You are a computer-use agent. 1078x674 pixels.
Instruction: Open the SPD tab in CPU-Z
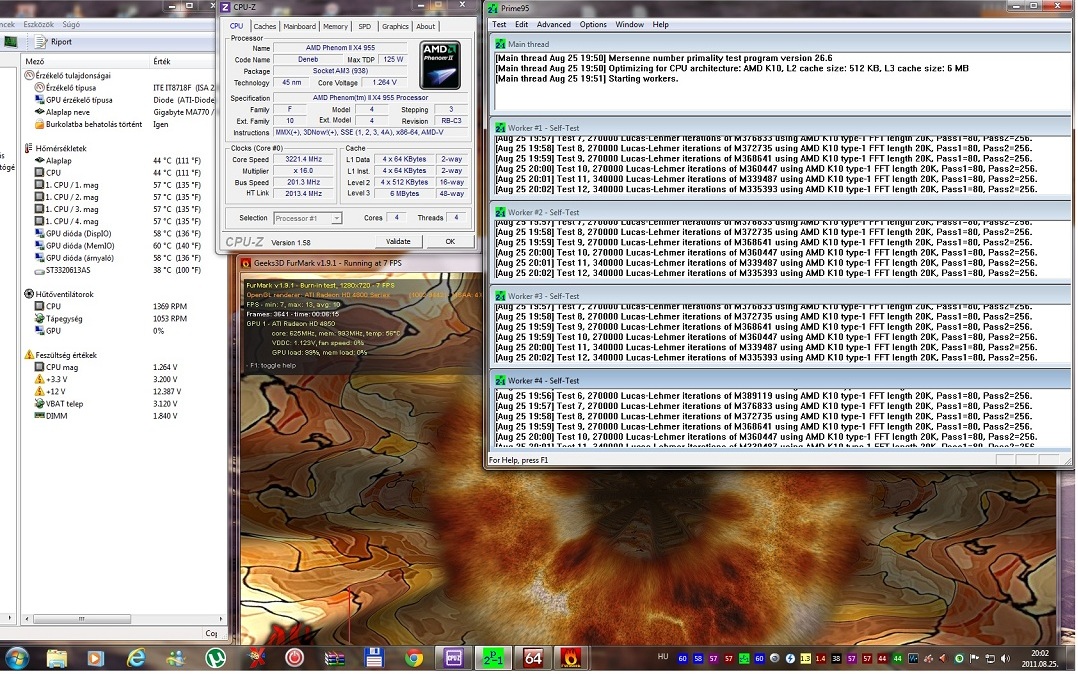(x=364, y=26)
